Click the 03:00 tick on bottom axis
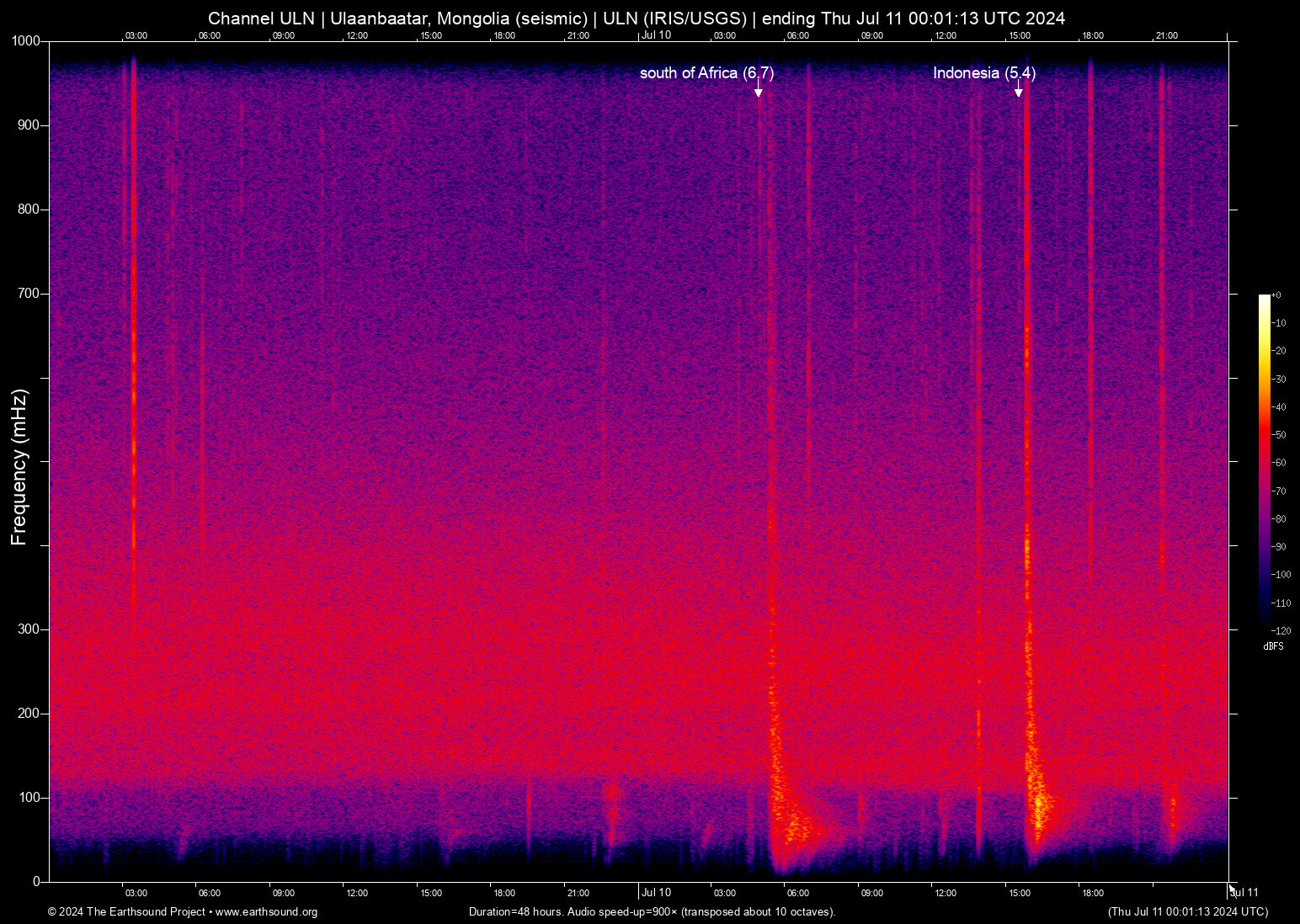The image size is (1300, 924). (136, 893)
